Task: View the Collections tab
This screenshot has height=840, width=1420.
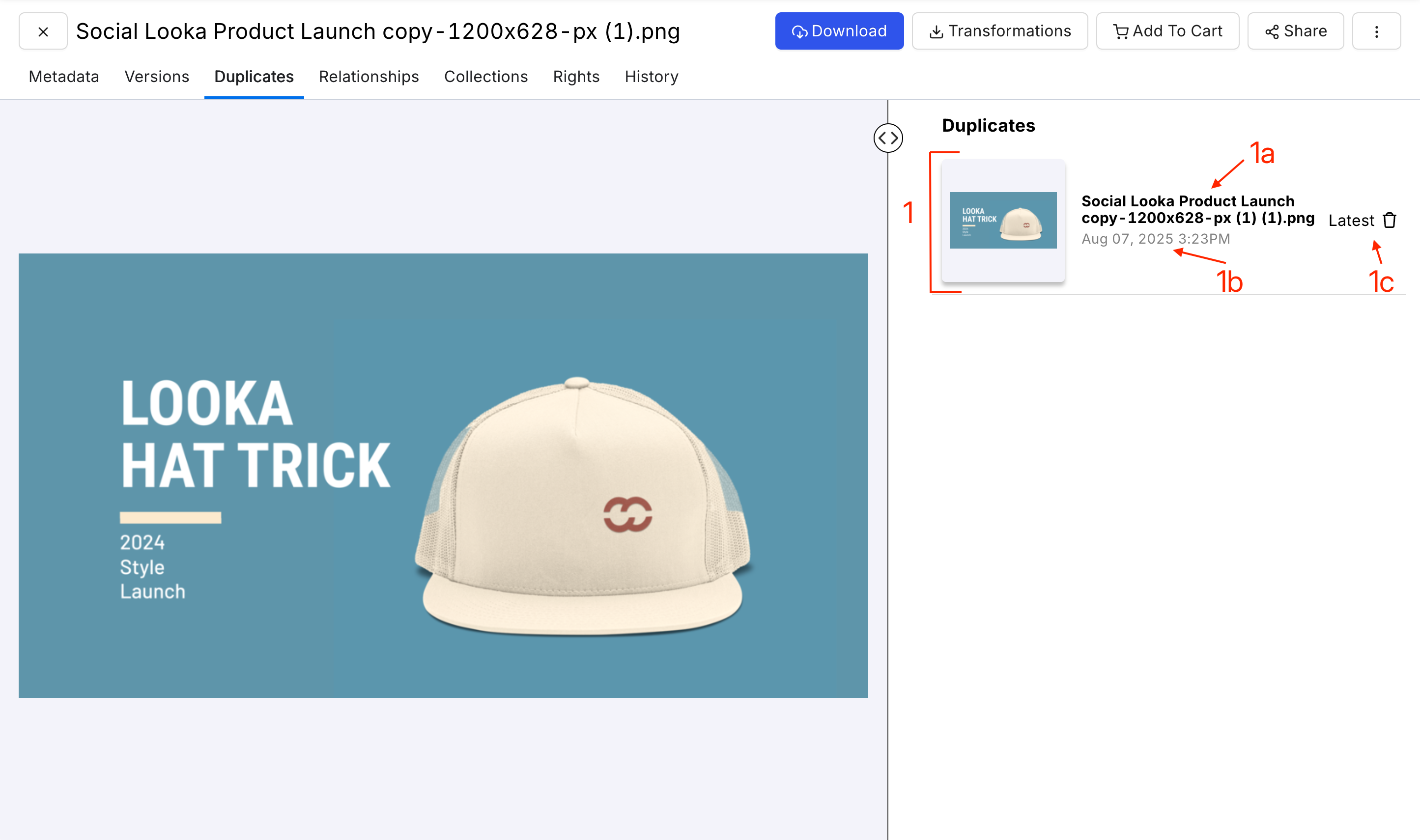Action: 486,77
